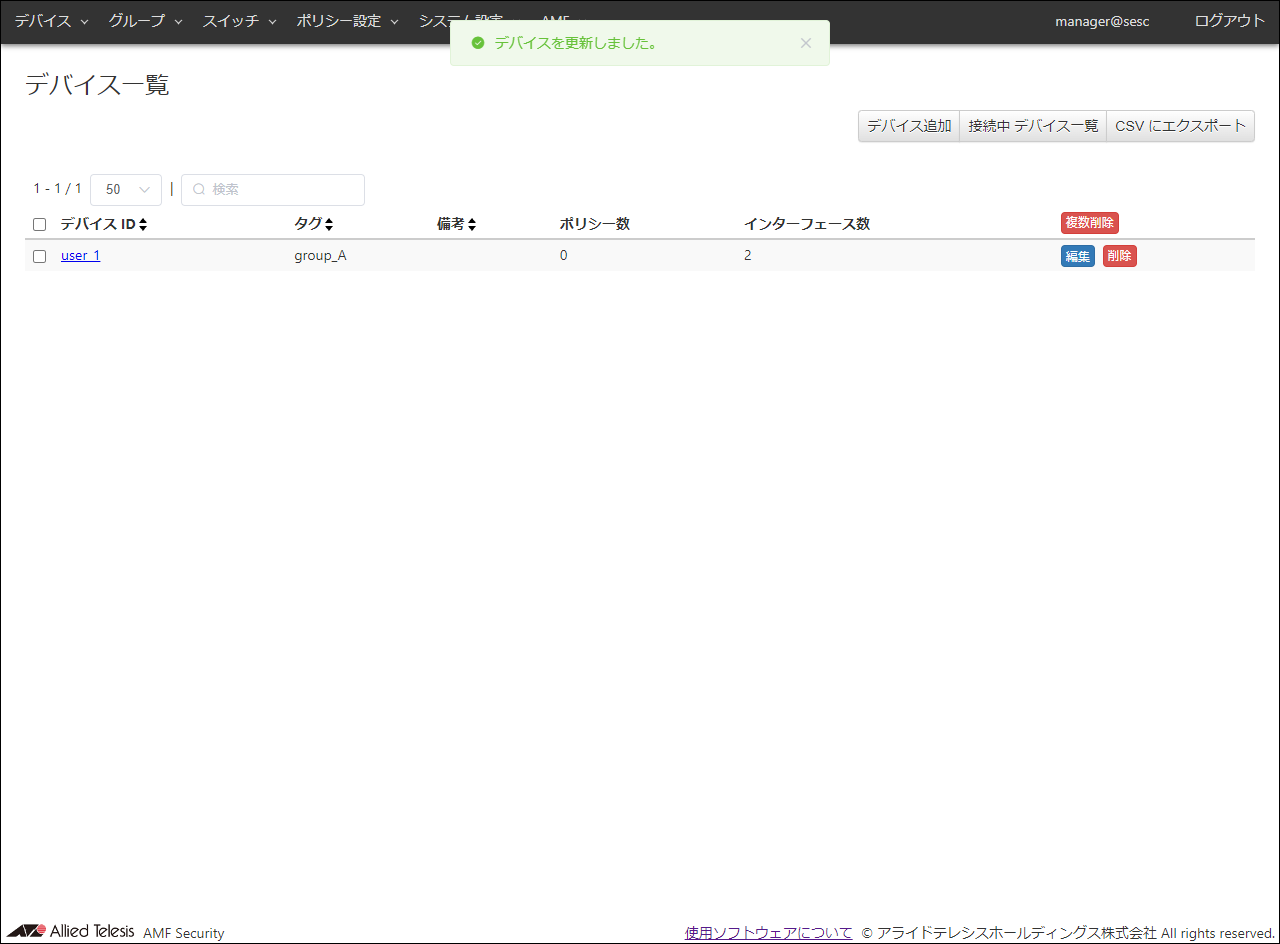Open the ポリシー設定 menu

(x=347, y=21)
